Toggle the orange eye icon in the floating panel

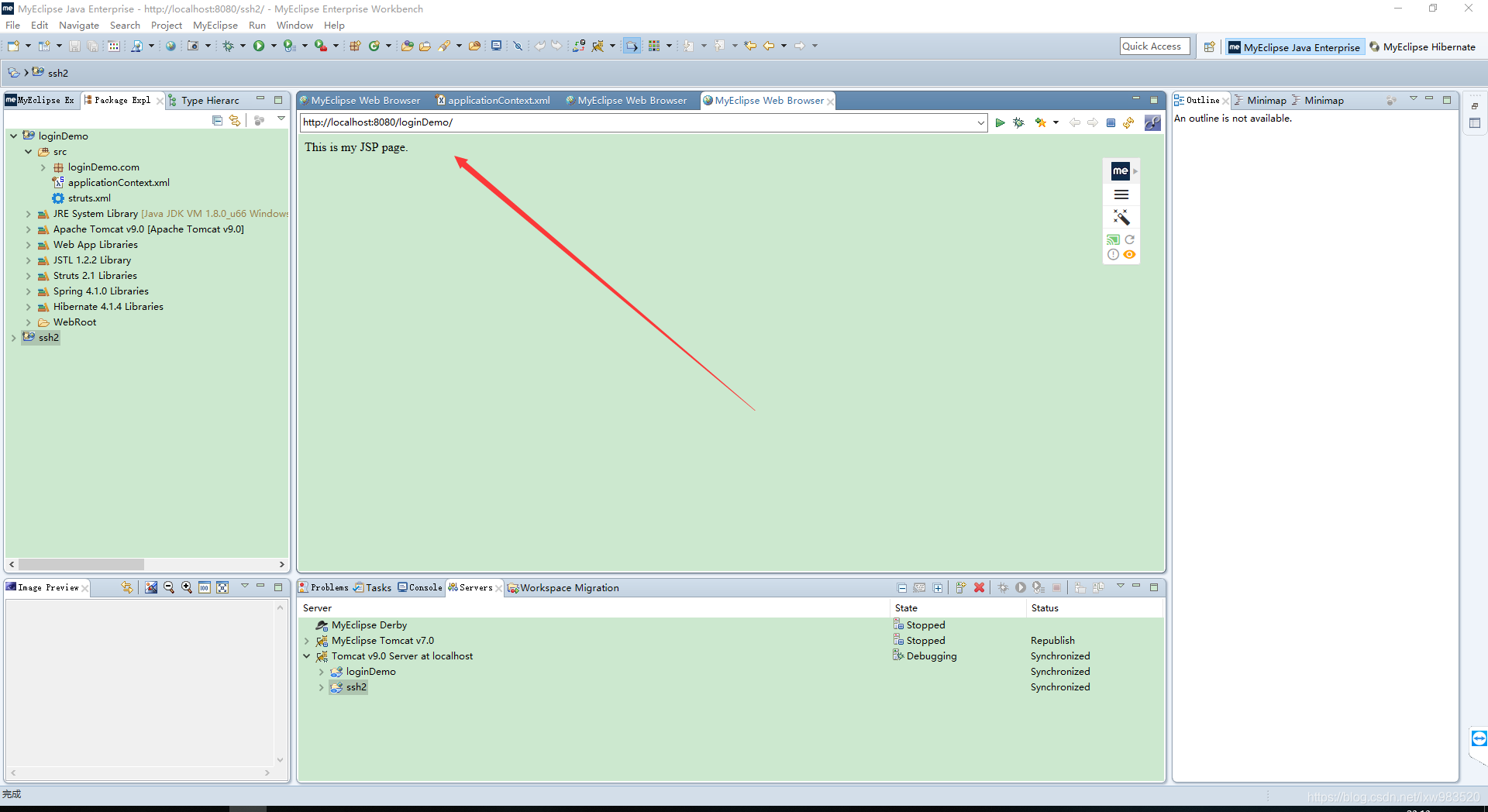tap(1129, 254)
